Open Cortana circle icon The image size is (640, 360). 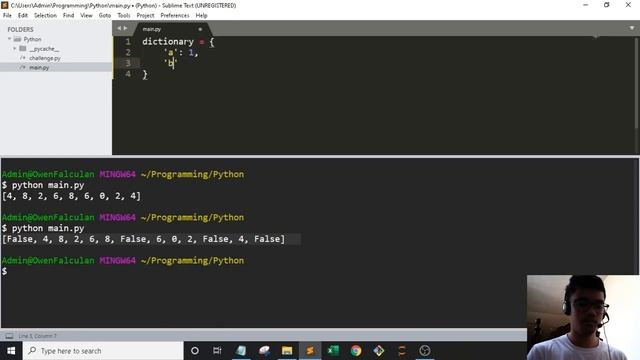pyautogui.click(x=195, y=351)
